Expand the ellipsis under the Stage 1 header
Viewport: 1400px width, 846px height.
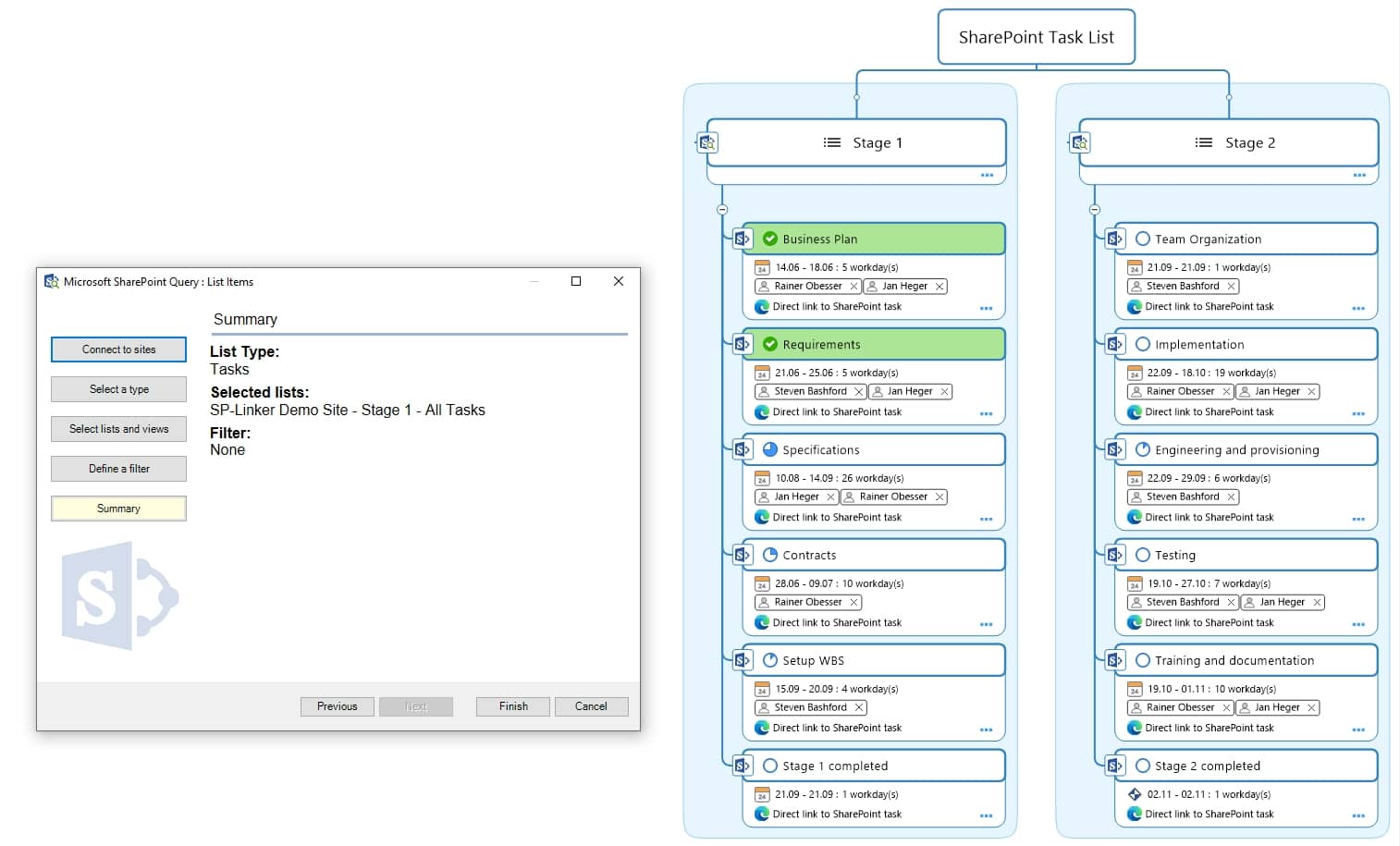987,175
